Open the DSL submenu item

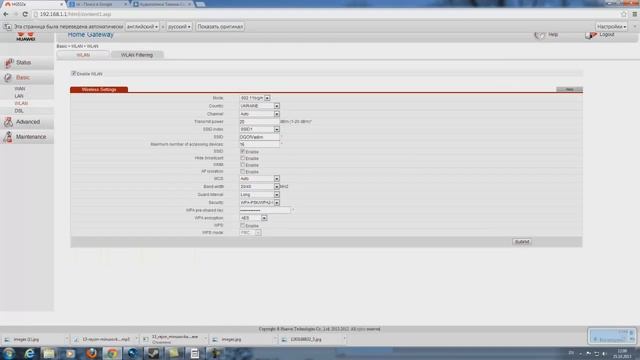(x=19, y=111)
